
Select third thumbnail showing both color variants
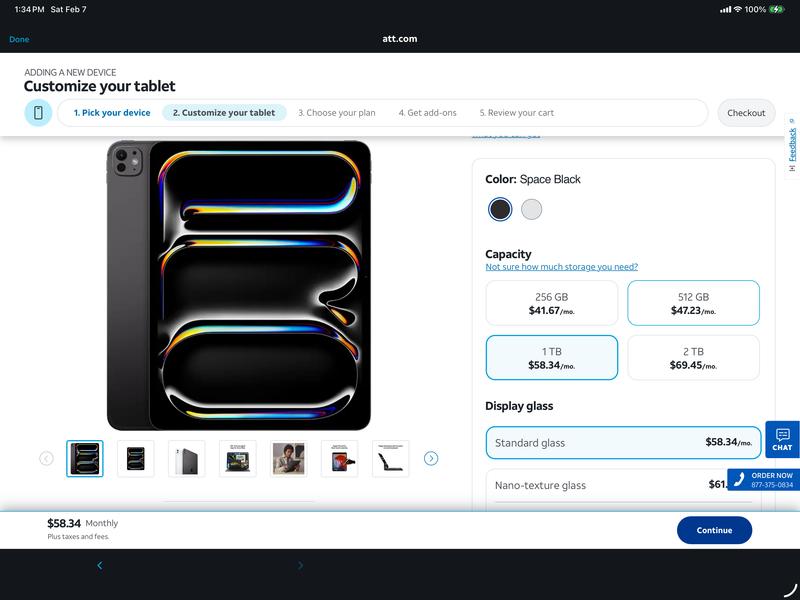pyautogui.click(x=187, y=459)
